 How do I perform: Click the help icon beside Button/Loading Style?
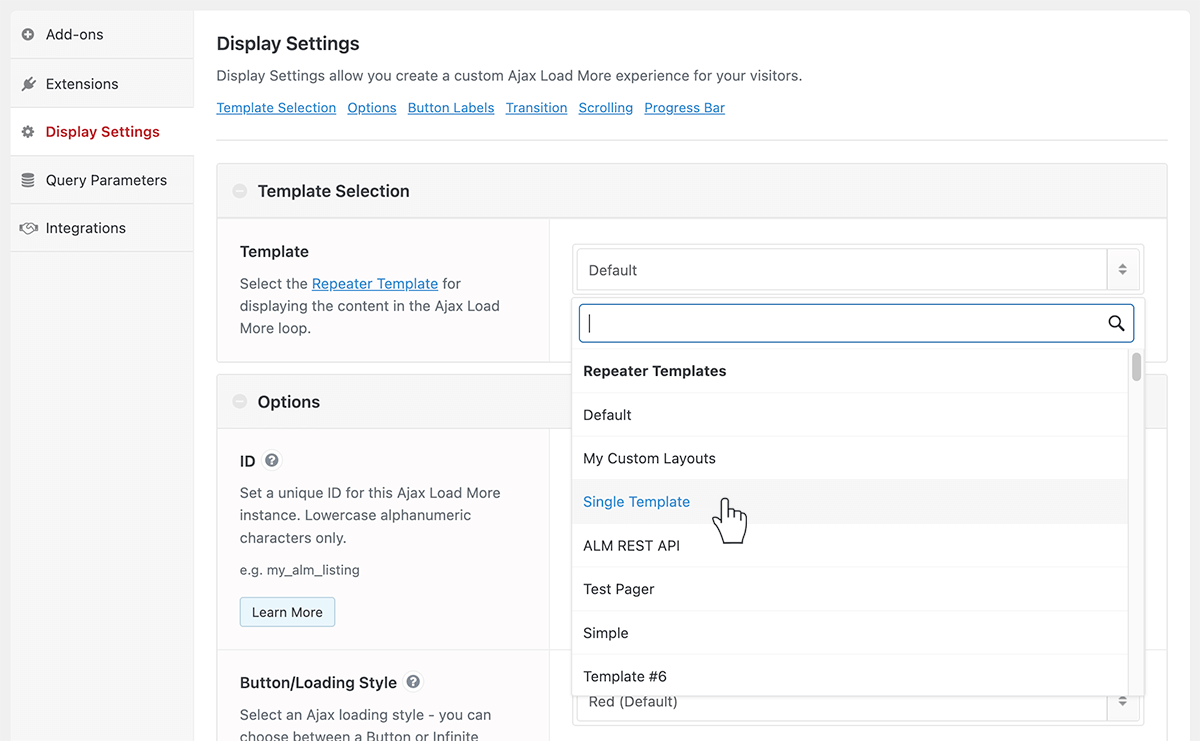(x=413, y=682)
